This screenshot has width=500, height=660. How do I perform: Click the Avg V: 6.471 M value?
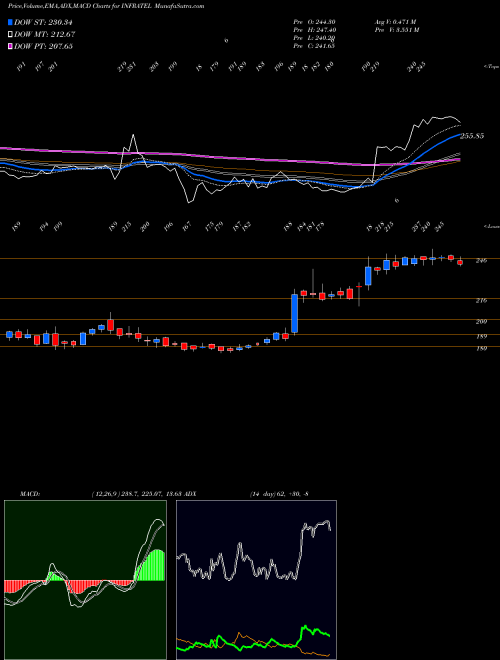pos(396,22)
